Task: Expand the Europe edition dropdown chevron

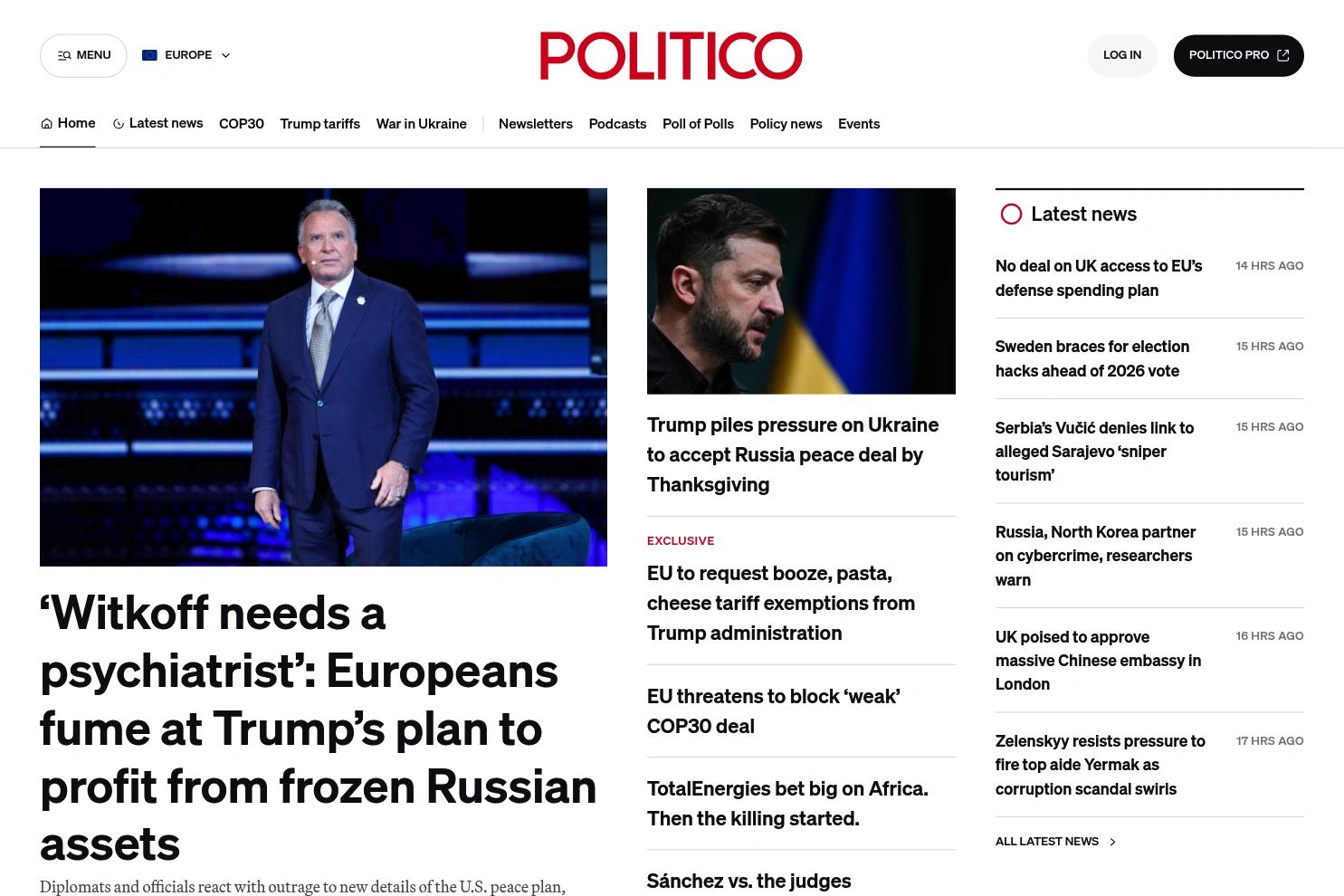Action: pyautogui.click(x=225, y=55)
